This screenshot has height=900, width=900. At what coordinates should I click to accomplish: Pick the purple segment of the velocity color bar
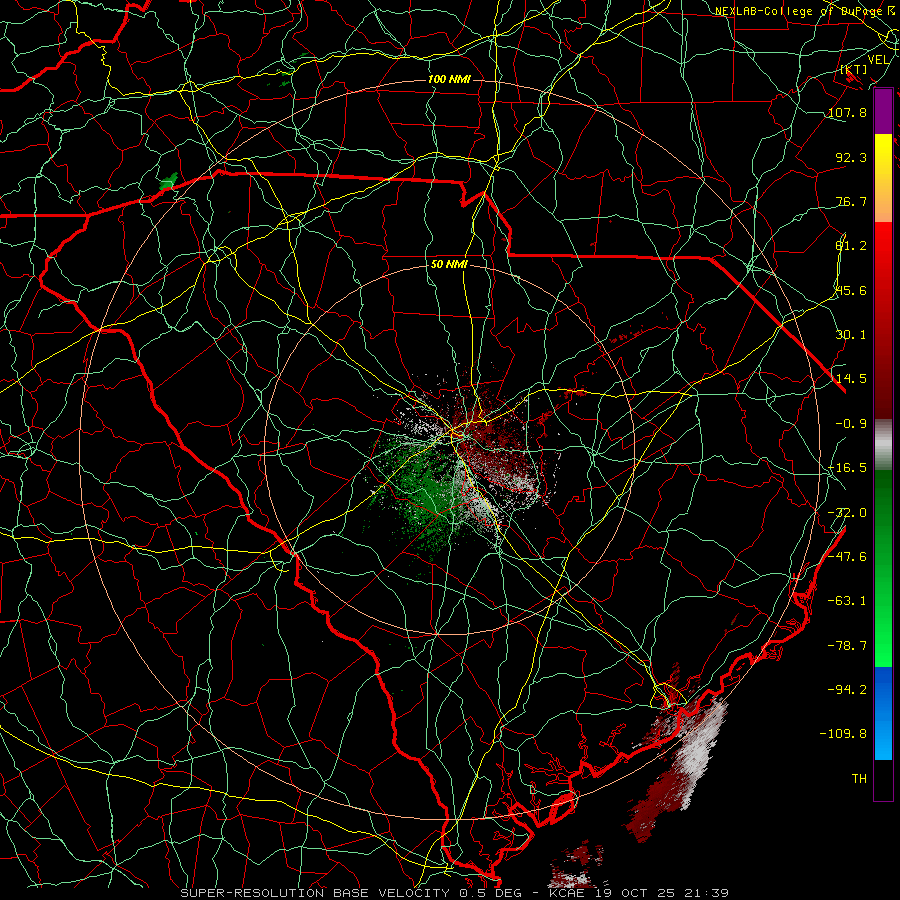coord(883,111)
